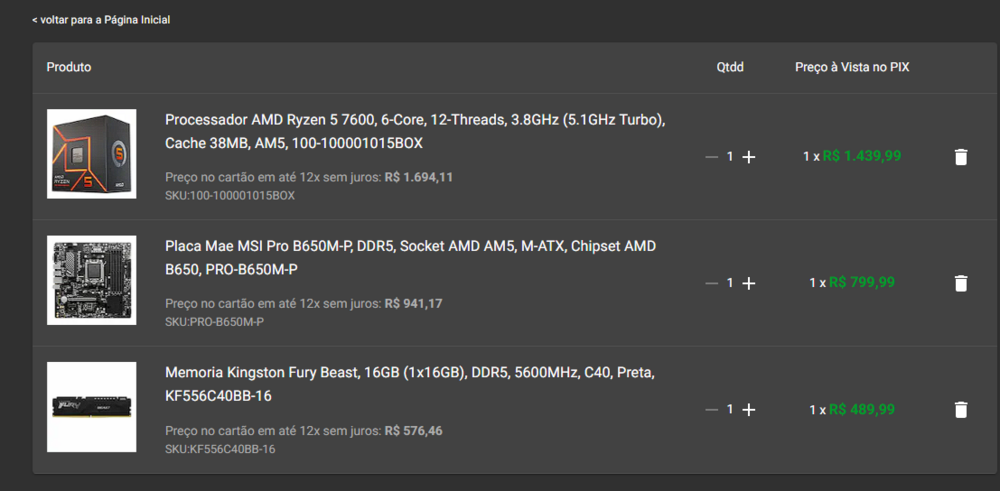This screenshot has width=1000, height=491.
Task: Click the 'Preço à Vista no PIX' header
Action: coord(852,67)
